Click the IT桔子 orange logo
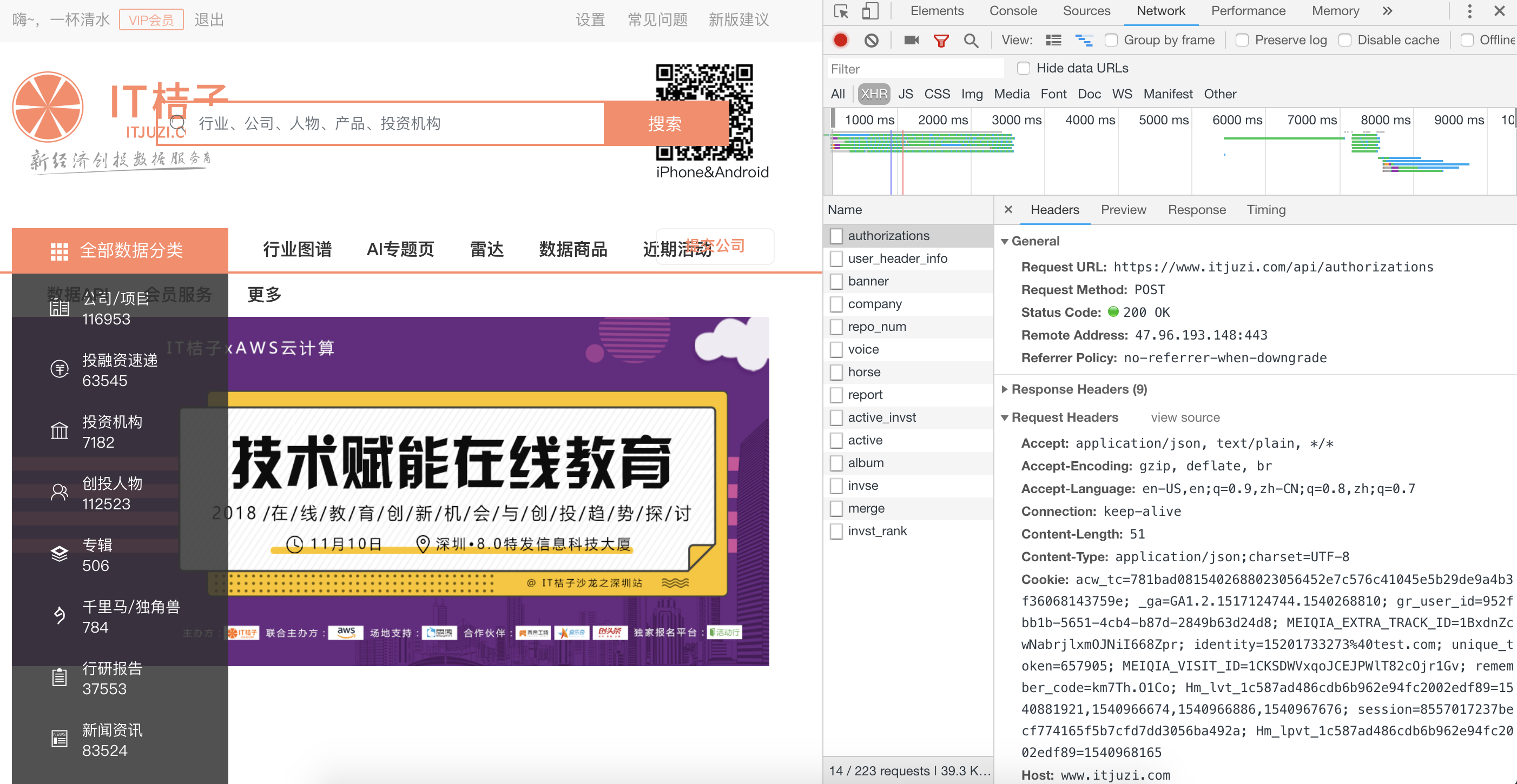 48,107
